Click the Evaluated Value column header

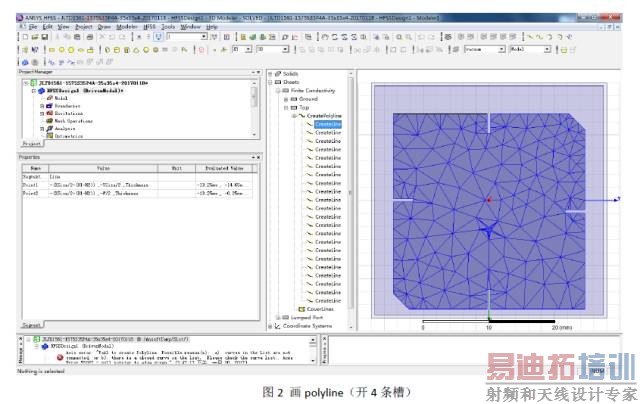pos(224,168)
